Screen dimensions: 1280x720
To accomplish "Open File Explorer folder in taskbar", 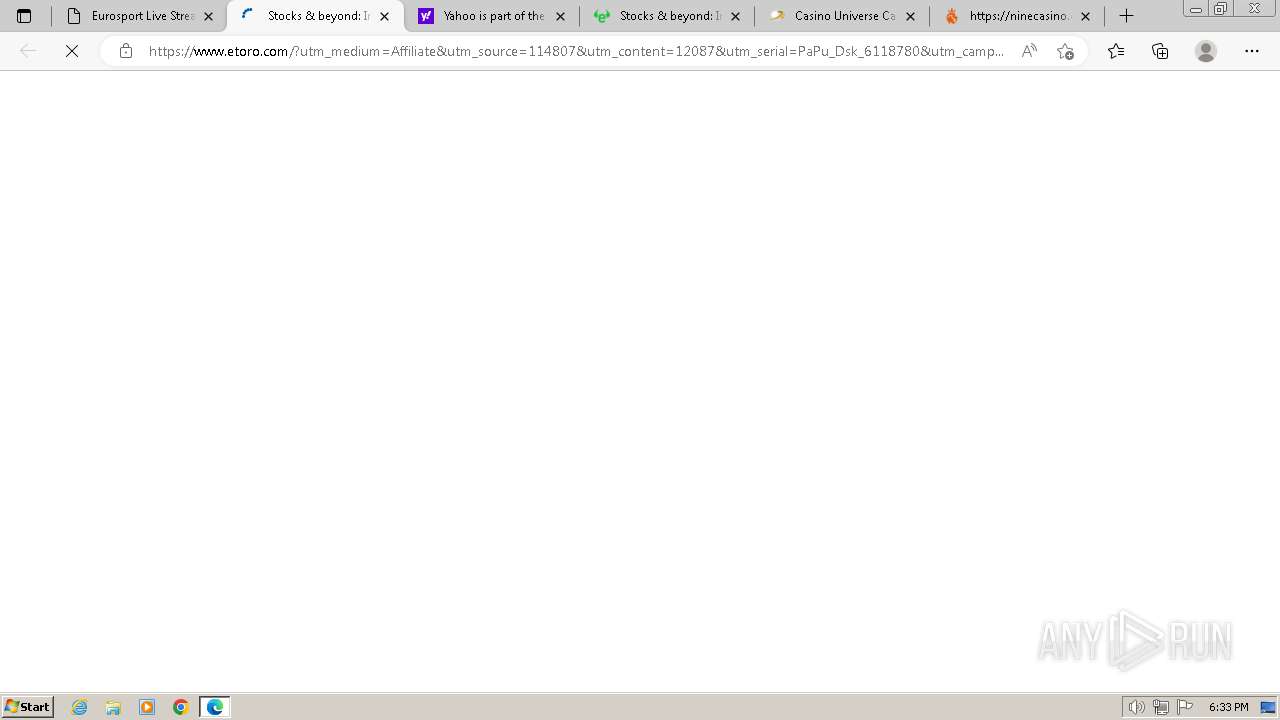I will (x=113, y=707).
